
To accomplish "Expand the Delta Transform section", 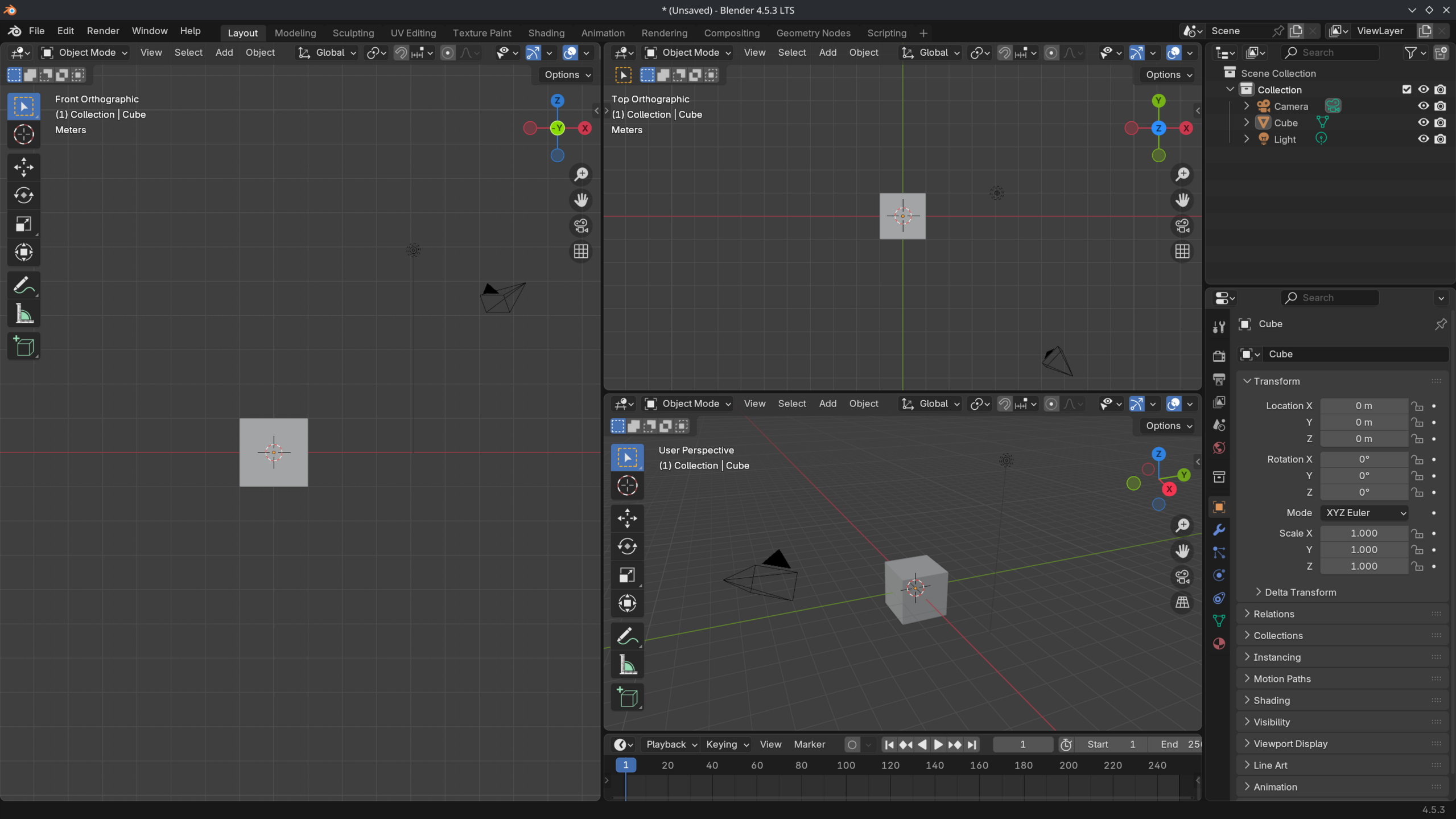I will pyautogui.click(x=1300, y=592).
